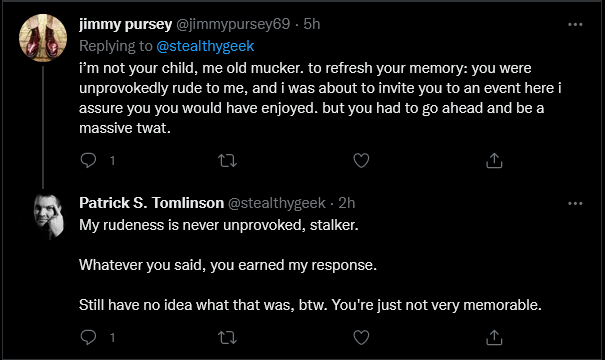This screenshot has height=360, width=605.
Task: Share jimmy pursey's tweet
Action: pos(494,161)
